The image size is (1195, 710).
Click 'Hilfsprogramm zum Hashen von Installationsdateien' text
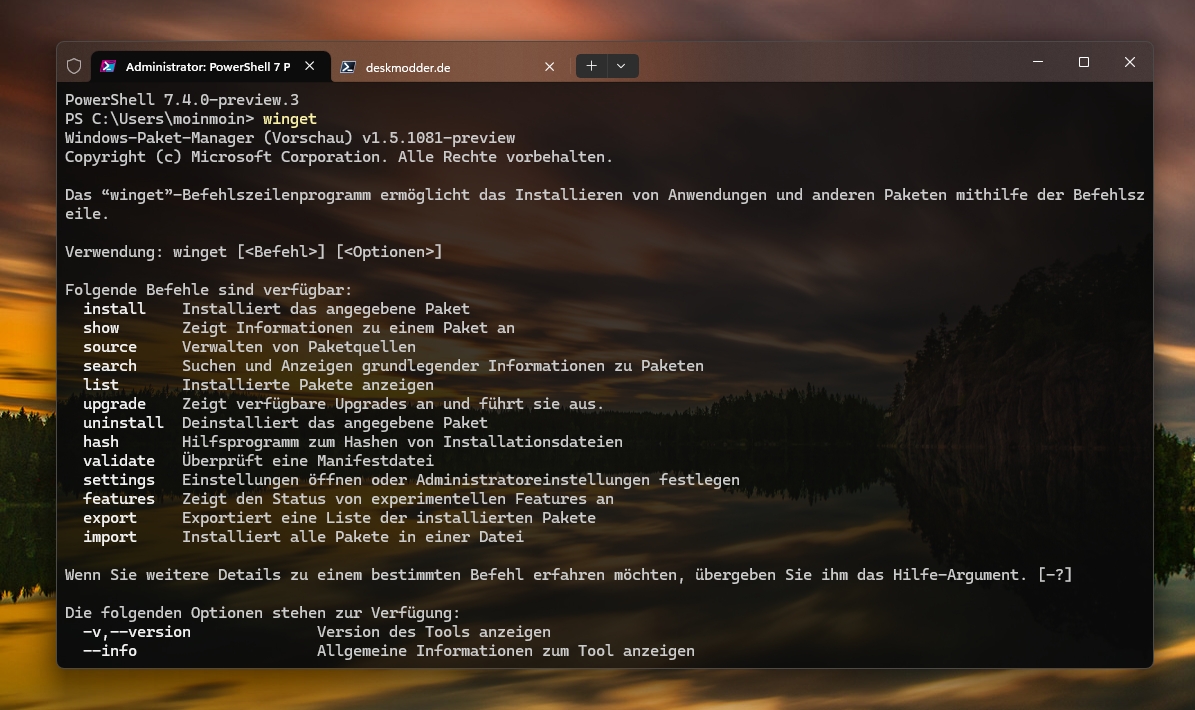point(402,442)
